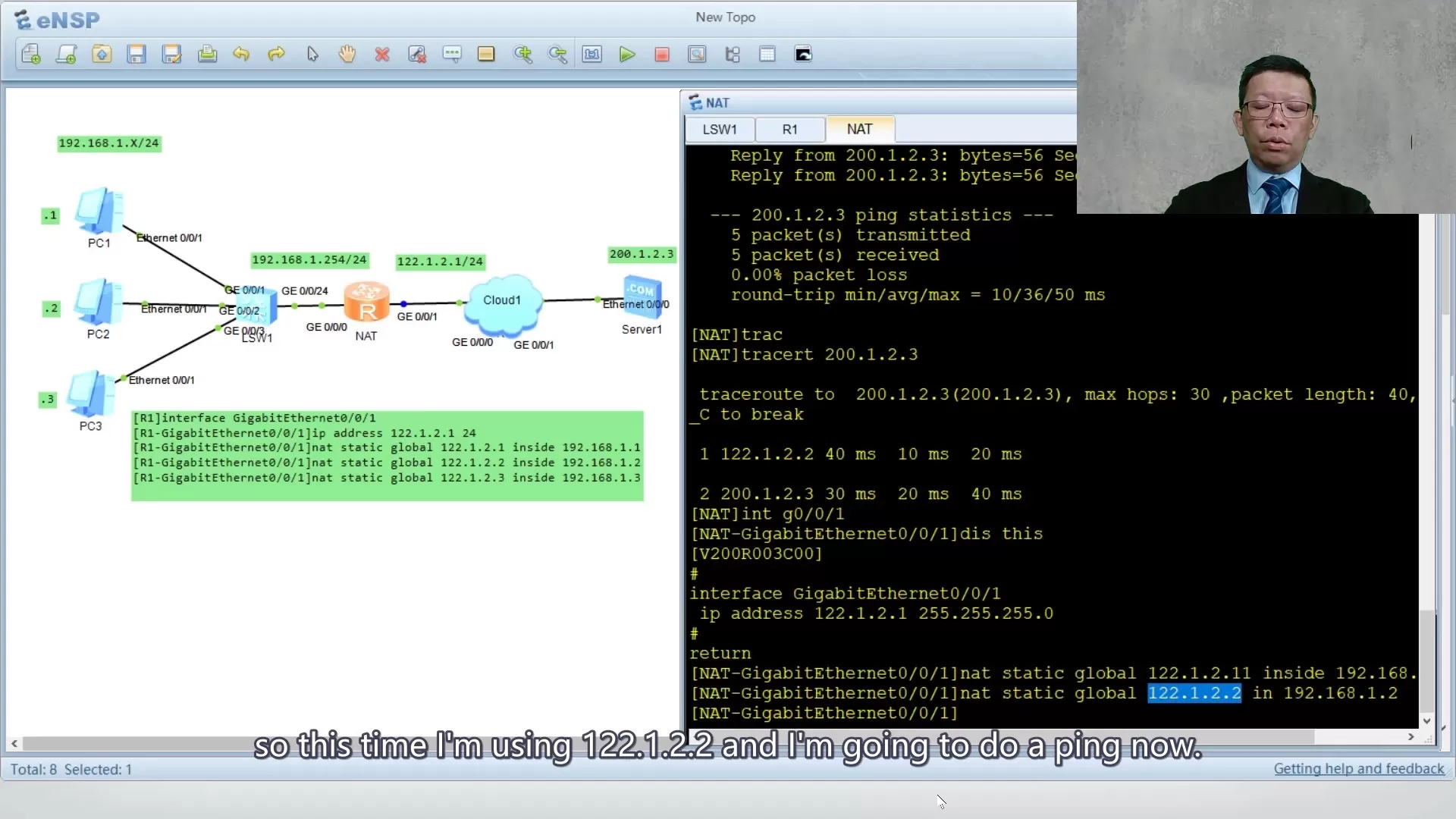Click the New Topology toolbar icon
This screenshot has height=819, width=1456.
point(31,54)
